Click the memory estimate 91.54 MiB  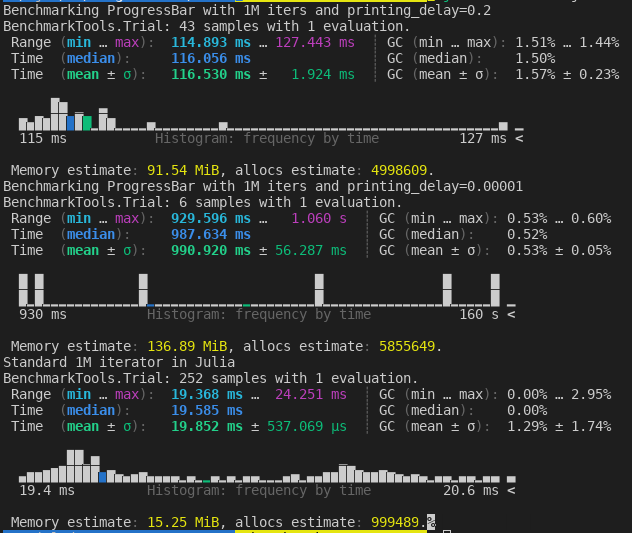(183, 170)
